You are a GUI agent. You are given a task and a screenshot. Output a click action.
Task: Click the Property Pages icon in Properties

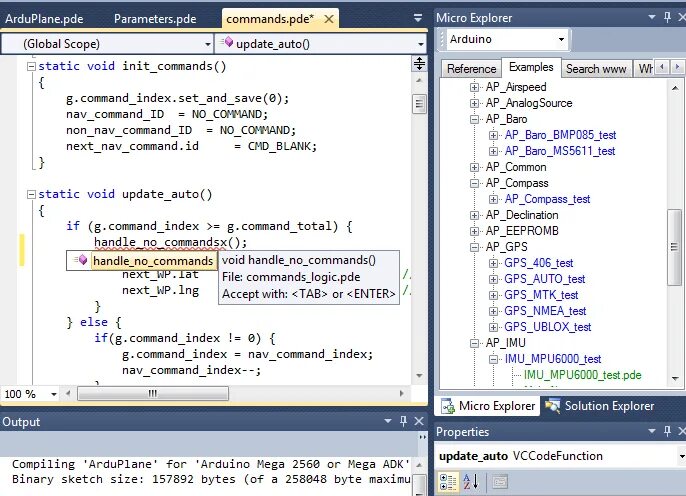[x=499, y=482]
